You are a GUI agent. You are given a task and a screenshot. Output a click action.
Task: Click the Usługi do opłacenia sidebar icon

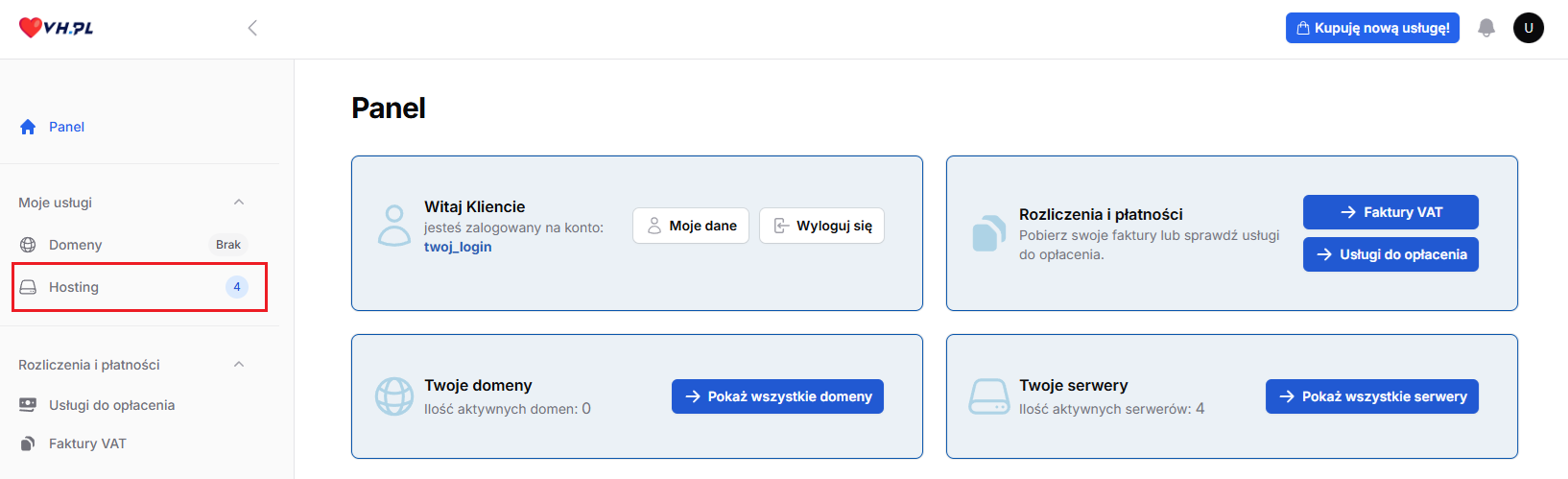coord(28,405)
